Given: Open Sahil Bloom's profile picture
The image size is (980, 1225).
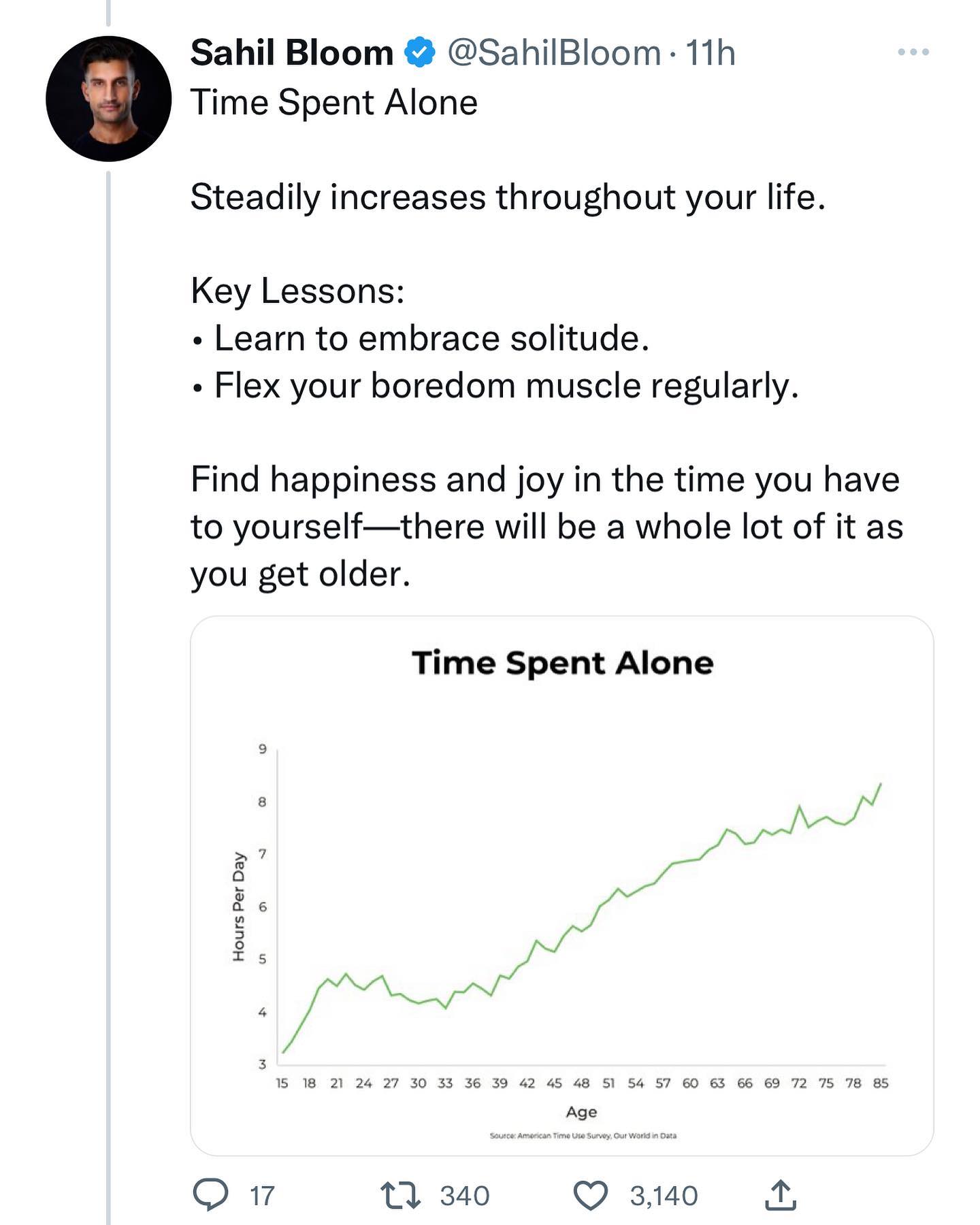Looking at the screenshot, I should pyautogui.click(x=108, y=99).
